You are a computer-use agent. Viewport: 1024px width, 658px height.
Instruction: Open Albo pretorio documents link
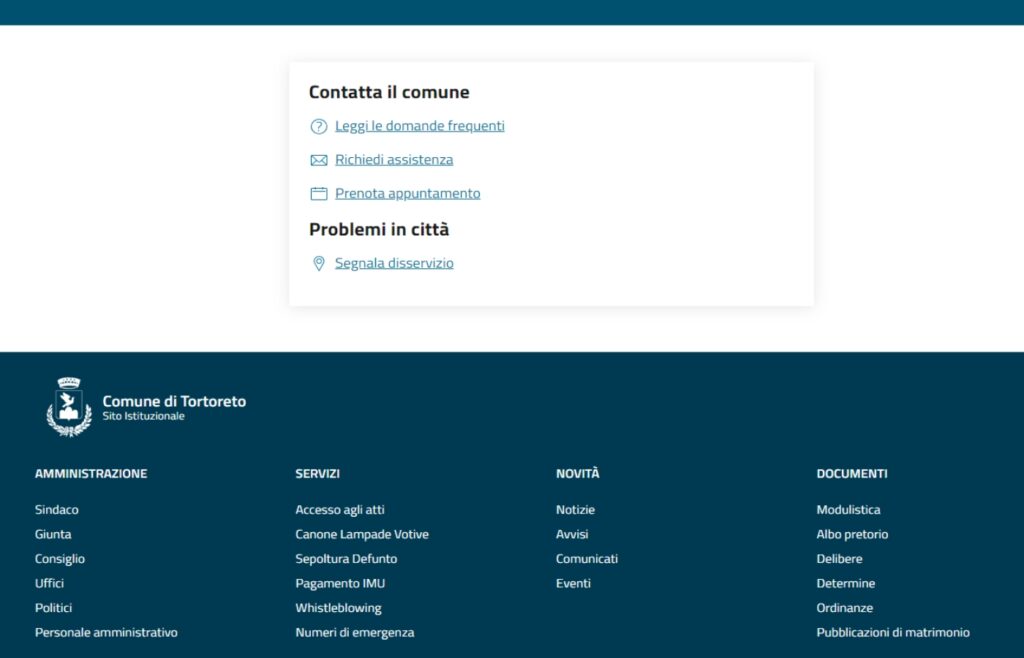(x=852, y=535)
